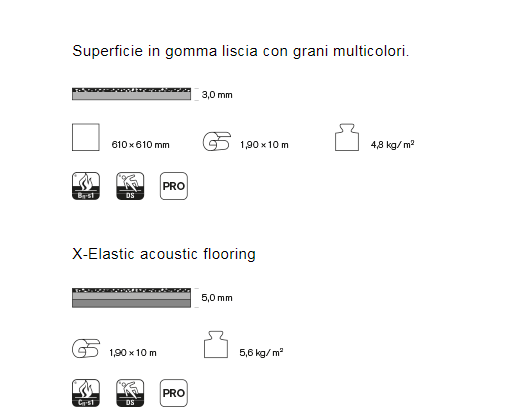The image size is (520, 413).
Task: Click the X-Elastic roll format icon
Action: 86,348
